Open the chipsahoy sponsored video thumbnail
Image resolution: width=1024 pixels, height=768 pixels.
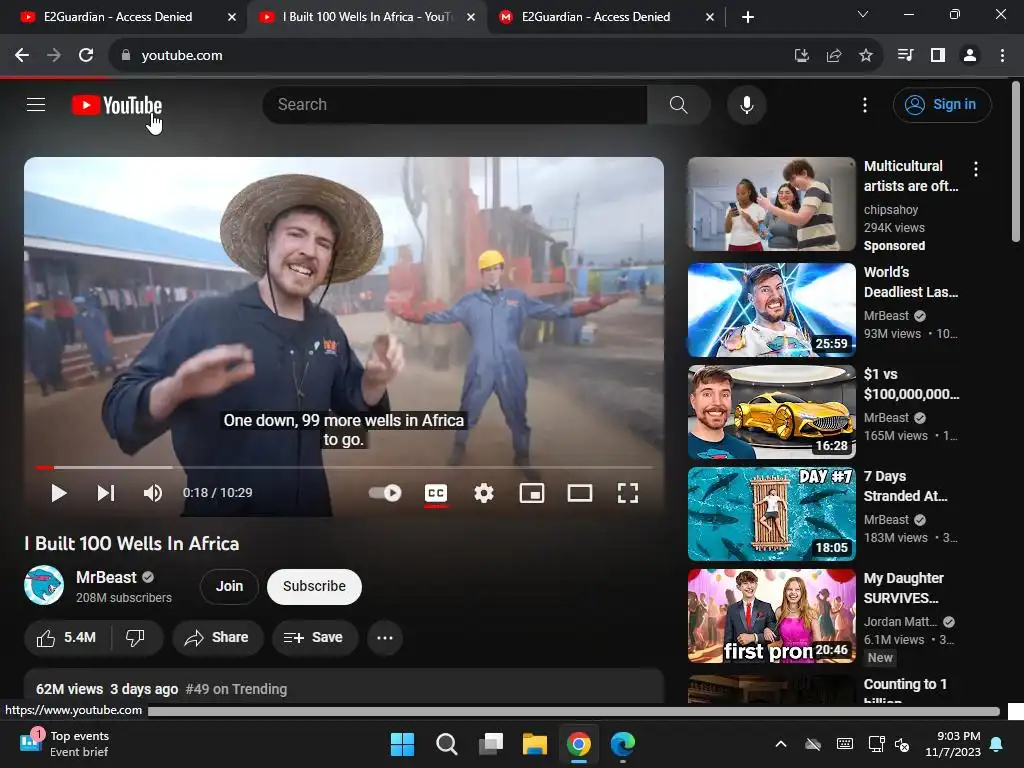coord(771,204)
